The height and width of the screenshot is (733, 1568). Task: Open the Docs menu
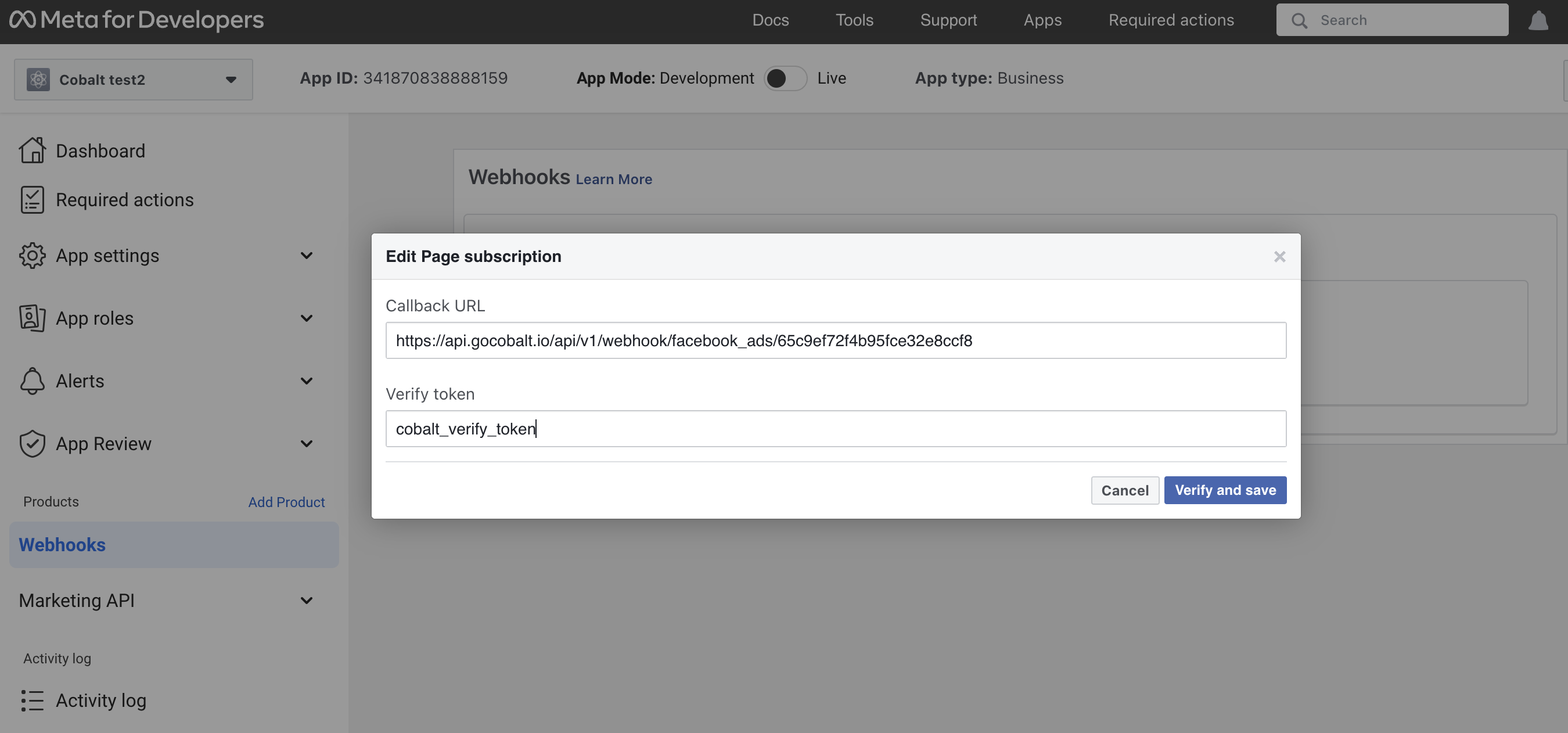[771, 20]
